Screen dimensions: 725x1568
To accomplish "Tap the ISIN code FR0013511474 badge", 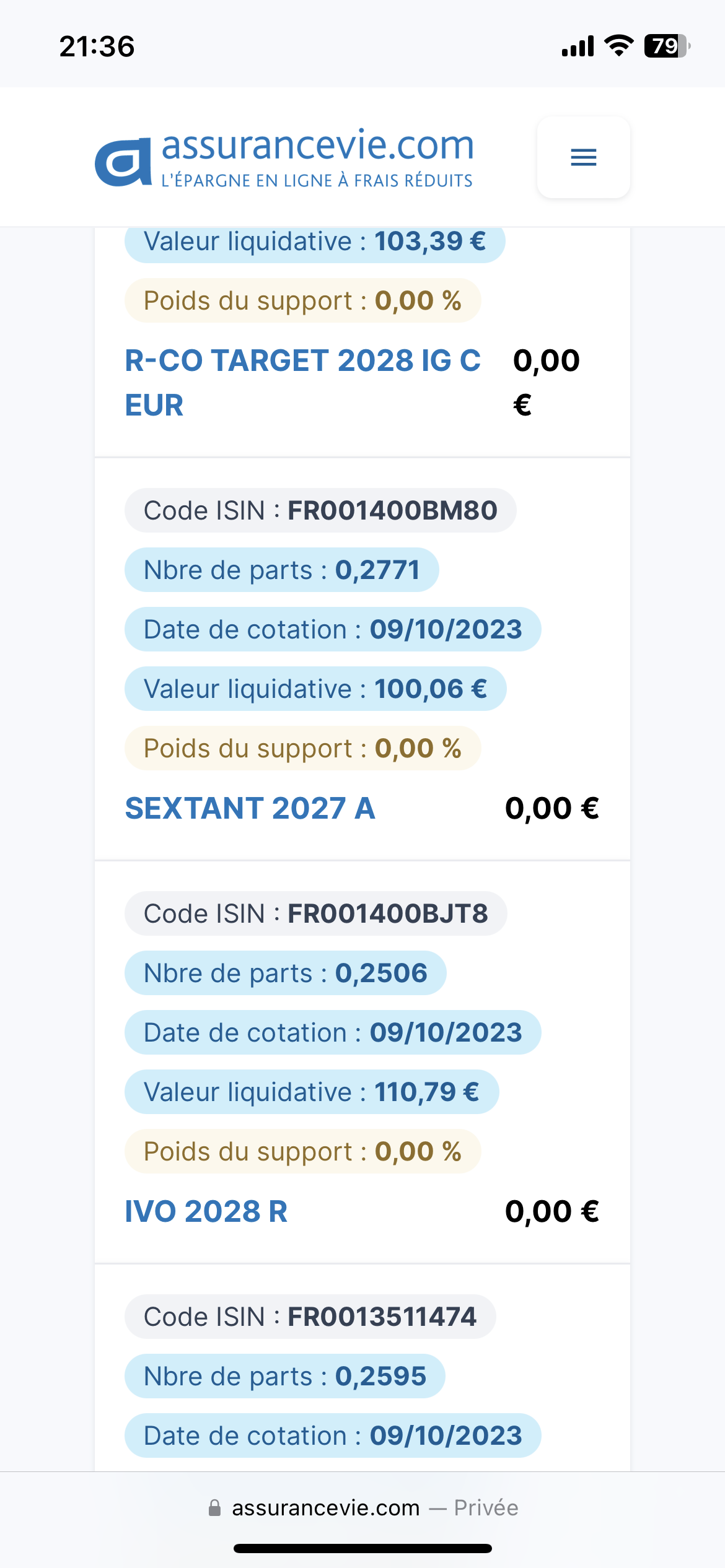I will click(310, 1317).
